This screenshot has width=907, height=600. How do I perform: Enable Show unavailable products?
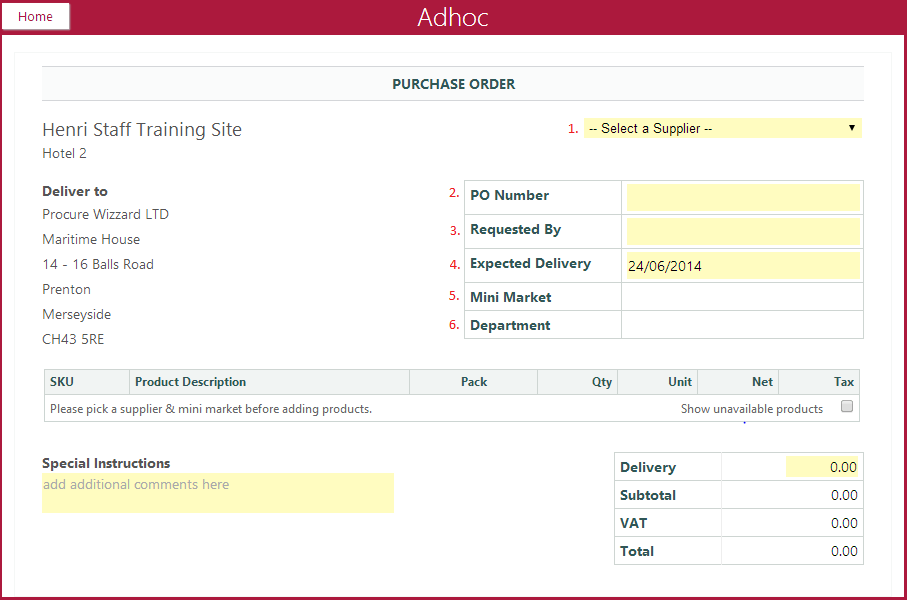[847, 406]
